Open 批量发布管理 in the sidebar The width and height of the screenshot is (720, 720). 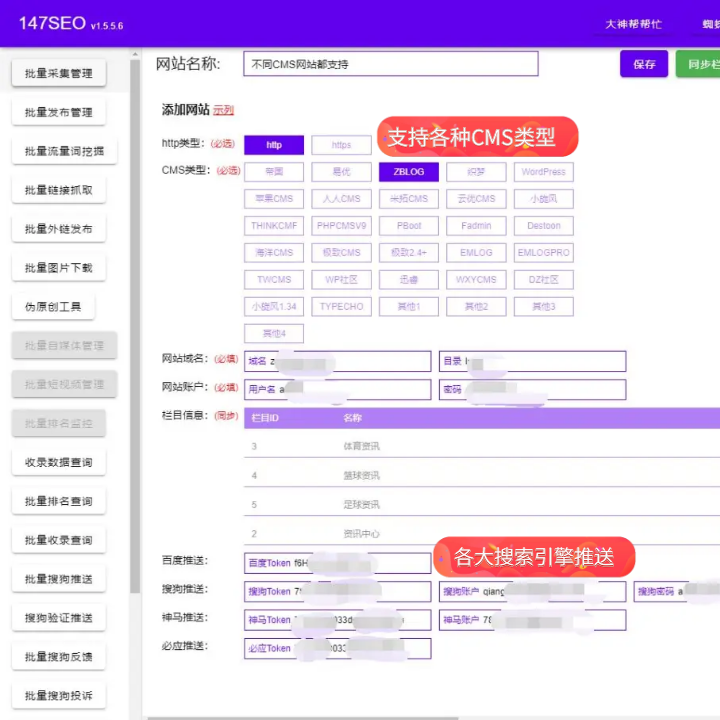59,112
